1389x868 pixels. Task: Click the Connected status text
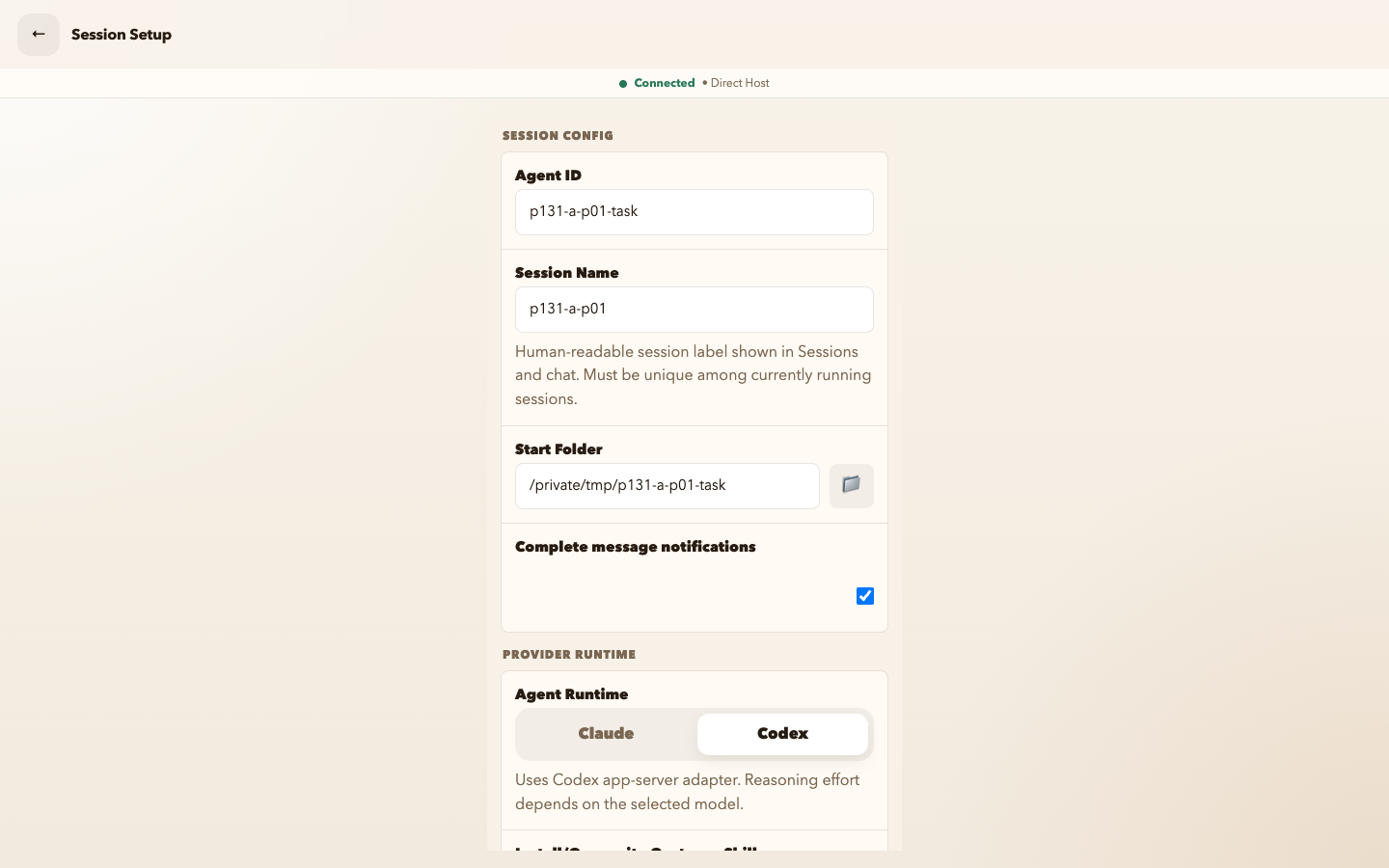click(665, 83)
